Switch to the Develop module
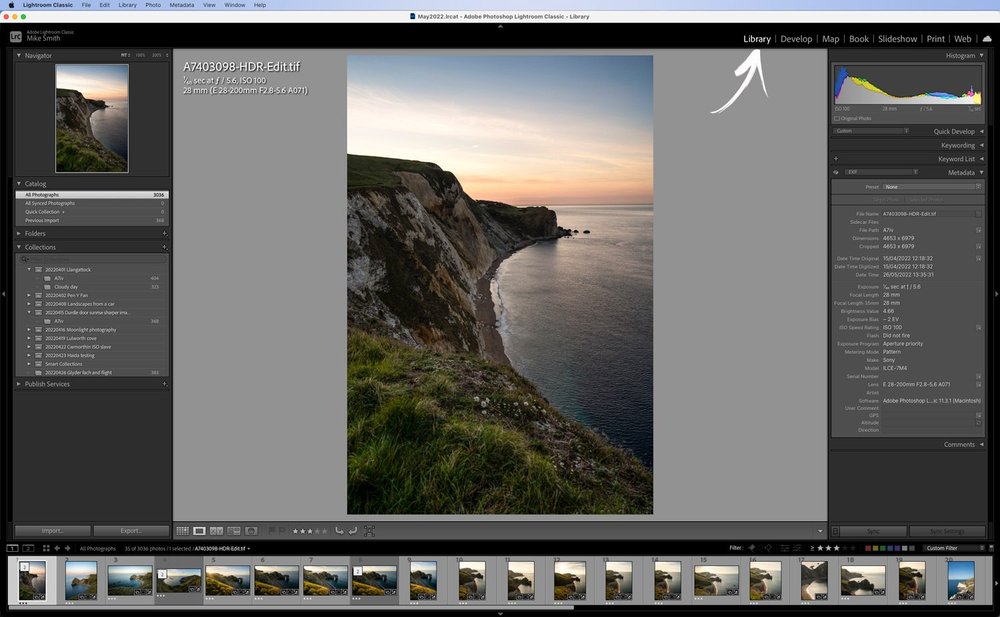The height and width of the screenshot is (617, 1000). [x=797, y=39]
